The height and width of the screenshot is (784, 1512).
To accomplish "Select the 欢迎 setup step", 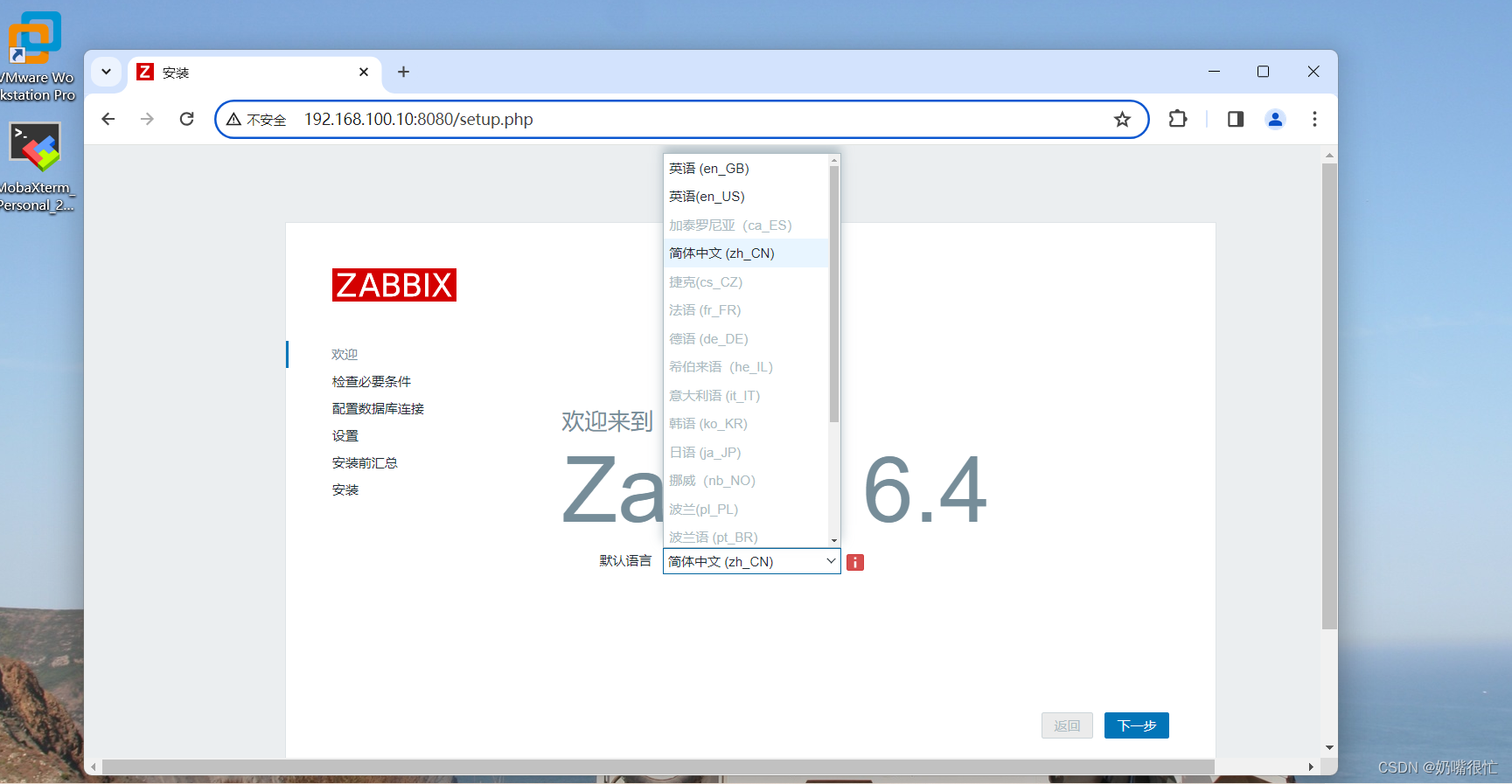I will (x=345, y=355).
